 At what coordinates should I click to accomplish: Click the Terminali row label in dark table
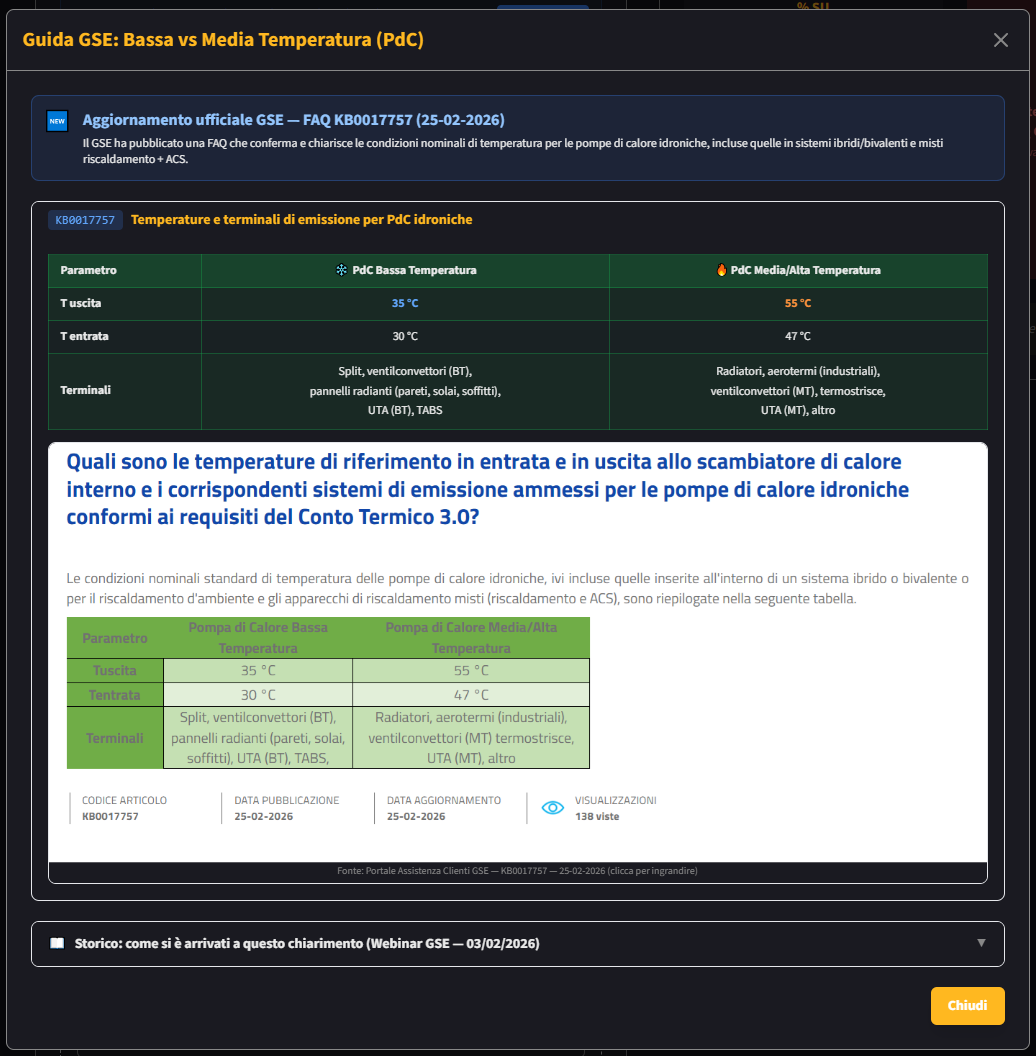[x=86, y=390]
